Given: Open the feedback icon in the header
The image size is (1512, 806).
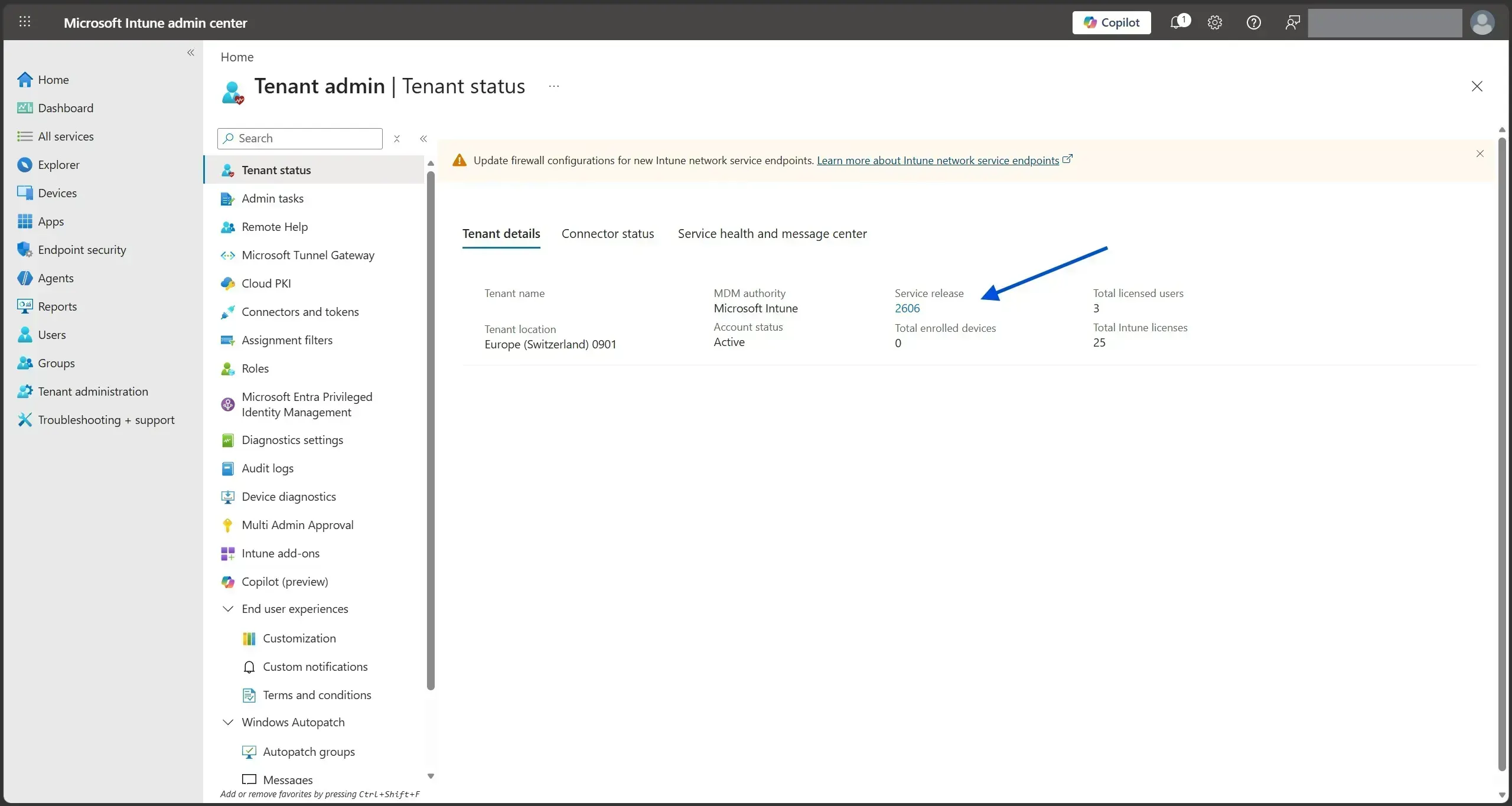Looking at the screenshot, I should pyautogui.click(x=1292, y=22).
